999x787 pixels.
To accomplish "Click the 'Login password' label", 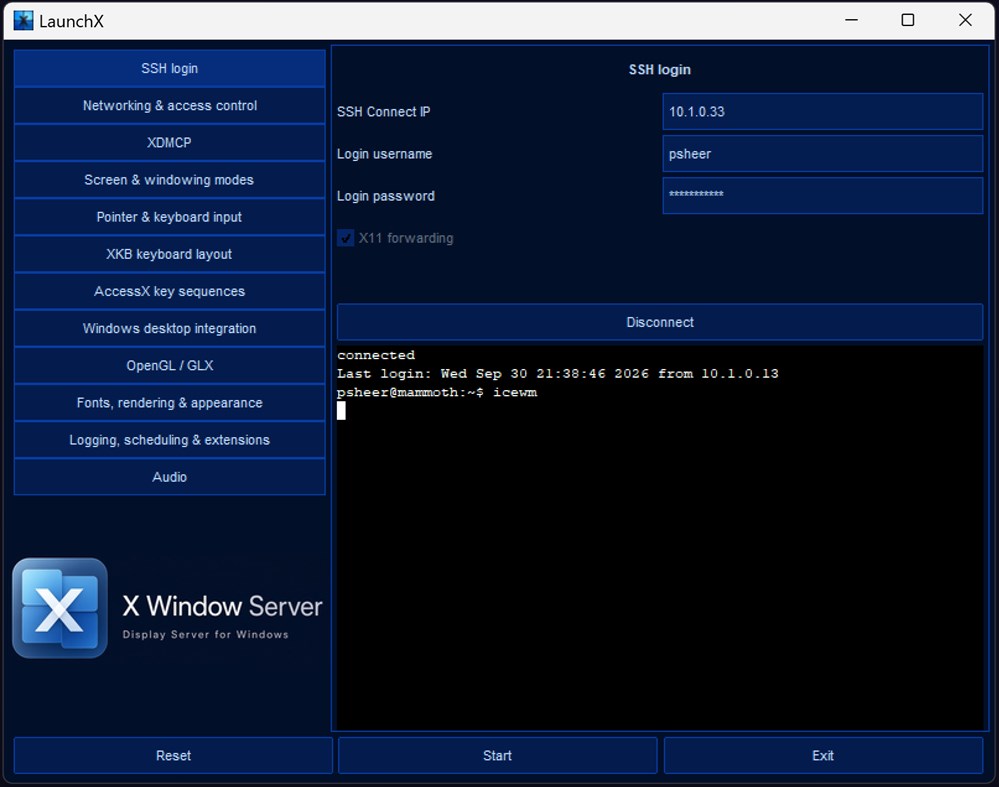I will tap(385, 196).
